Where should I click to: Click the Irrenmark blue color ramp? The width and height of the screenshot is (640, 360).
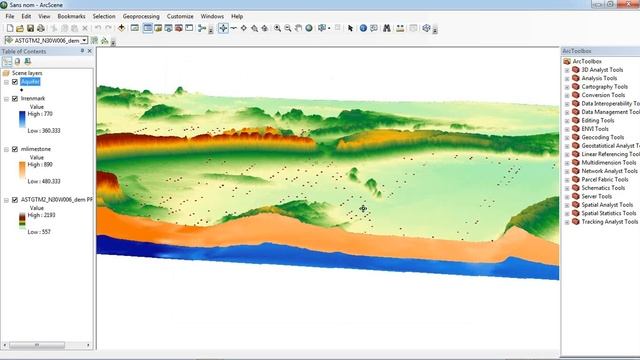click(x=22, y=120)
